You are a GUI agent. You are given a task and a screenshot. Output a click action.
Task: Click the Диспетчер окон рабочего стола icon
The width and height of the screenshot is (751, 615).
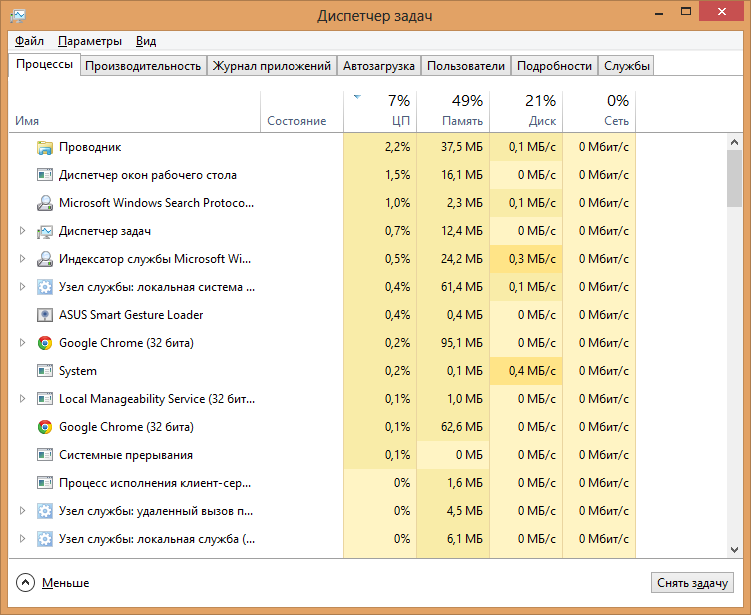click(45, 175)
